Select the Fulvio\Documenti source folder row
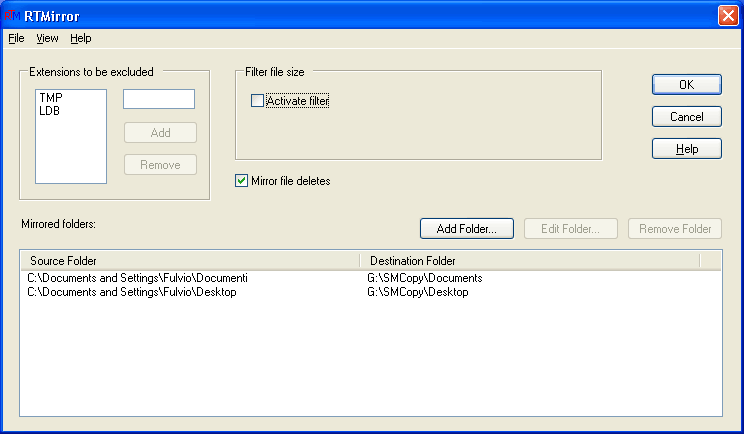 [x=137, y=278]
